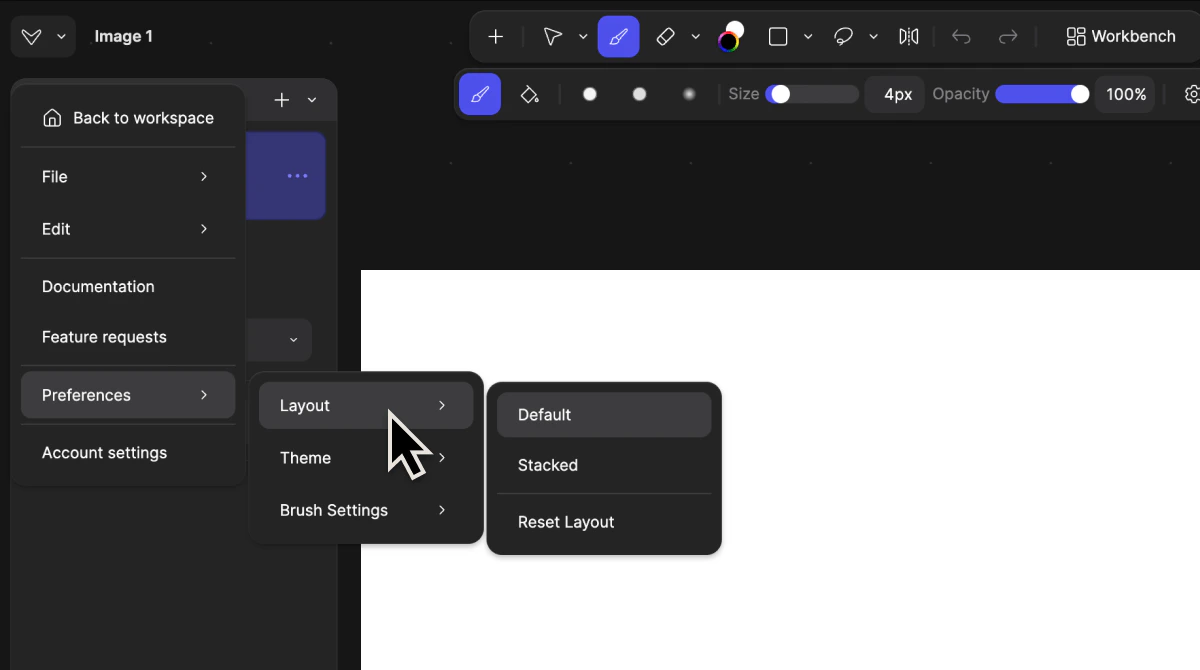This screenshot has width=1200, height=670.
Task: Expand the lasso tool dropdown arrow
Action: point(873,37)
